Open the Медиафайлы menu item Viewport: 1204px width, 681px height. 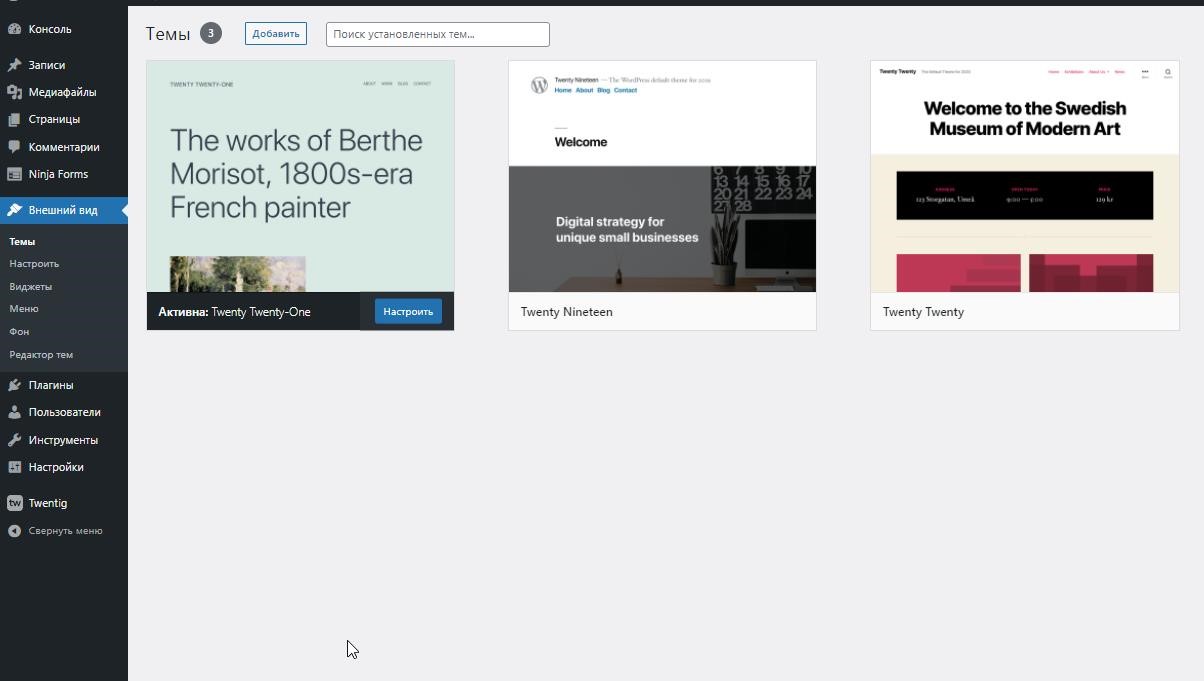tap(64, 92)
